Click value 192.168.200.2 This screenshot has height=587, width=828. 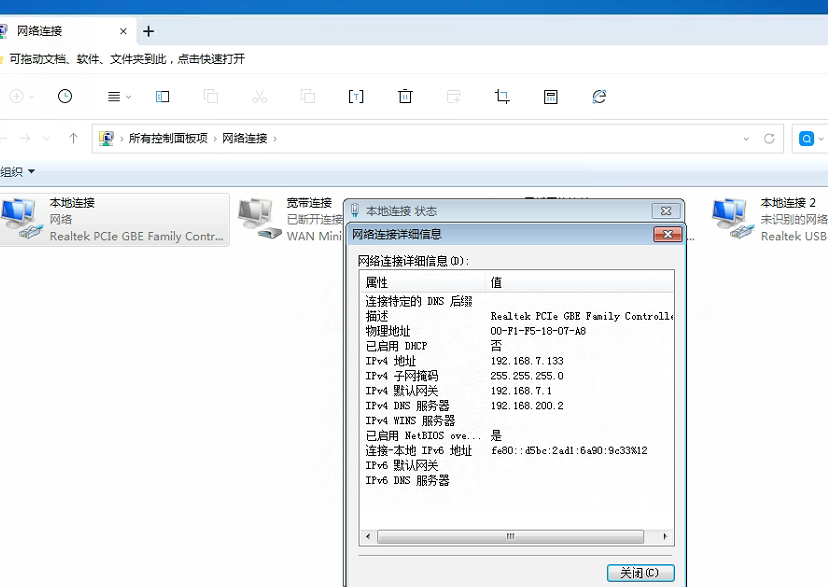point(527,405)
